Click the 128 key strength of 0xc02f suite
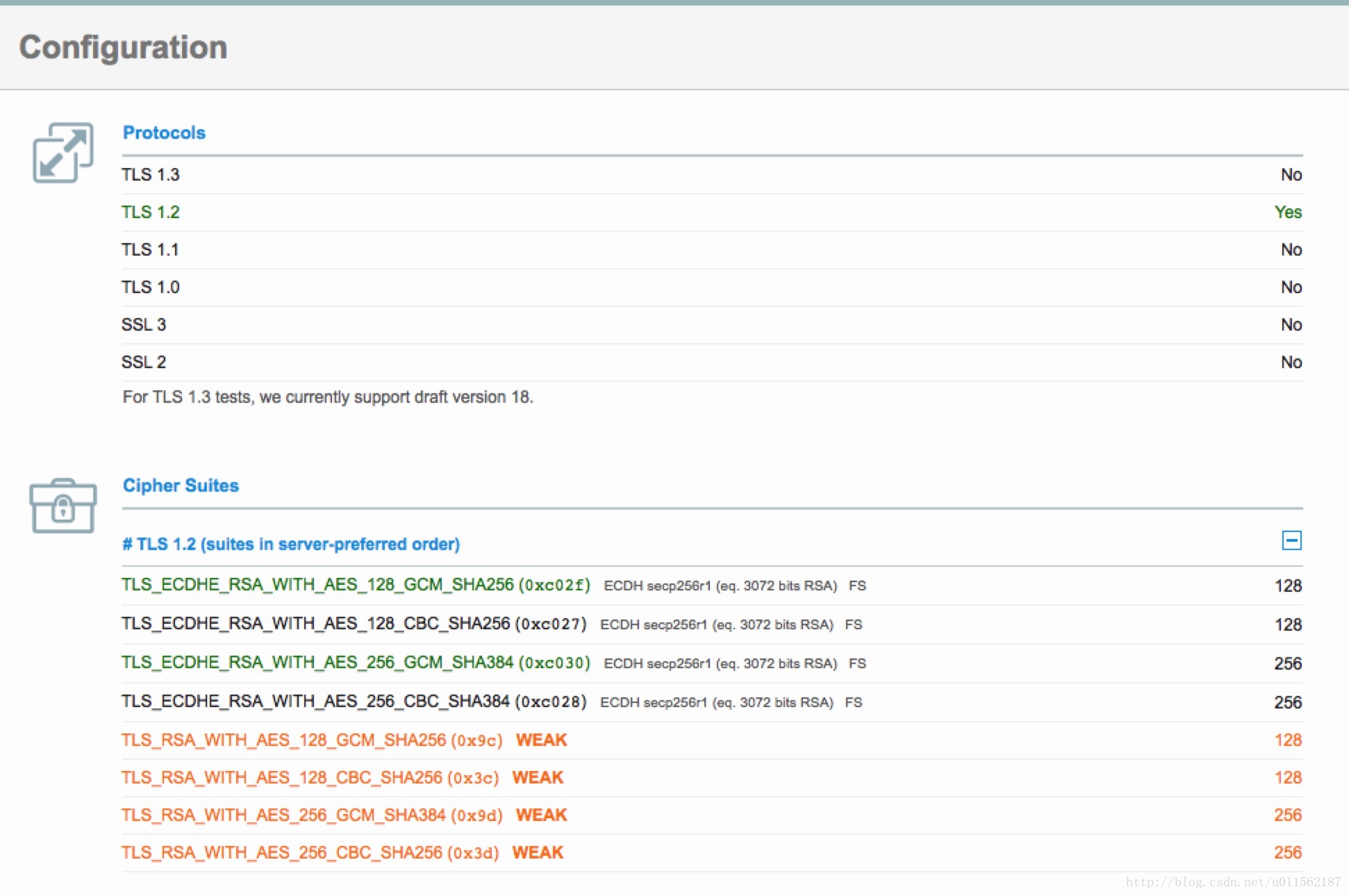The height and width of the screenshot is (896, 1349). 1288,586
